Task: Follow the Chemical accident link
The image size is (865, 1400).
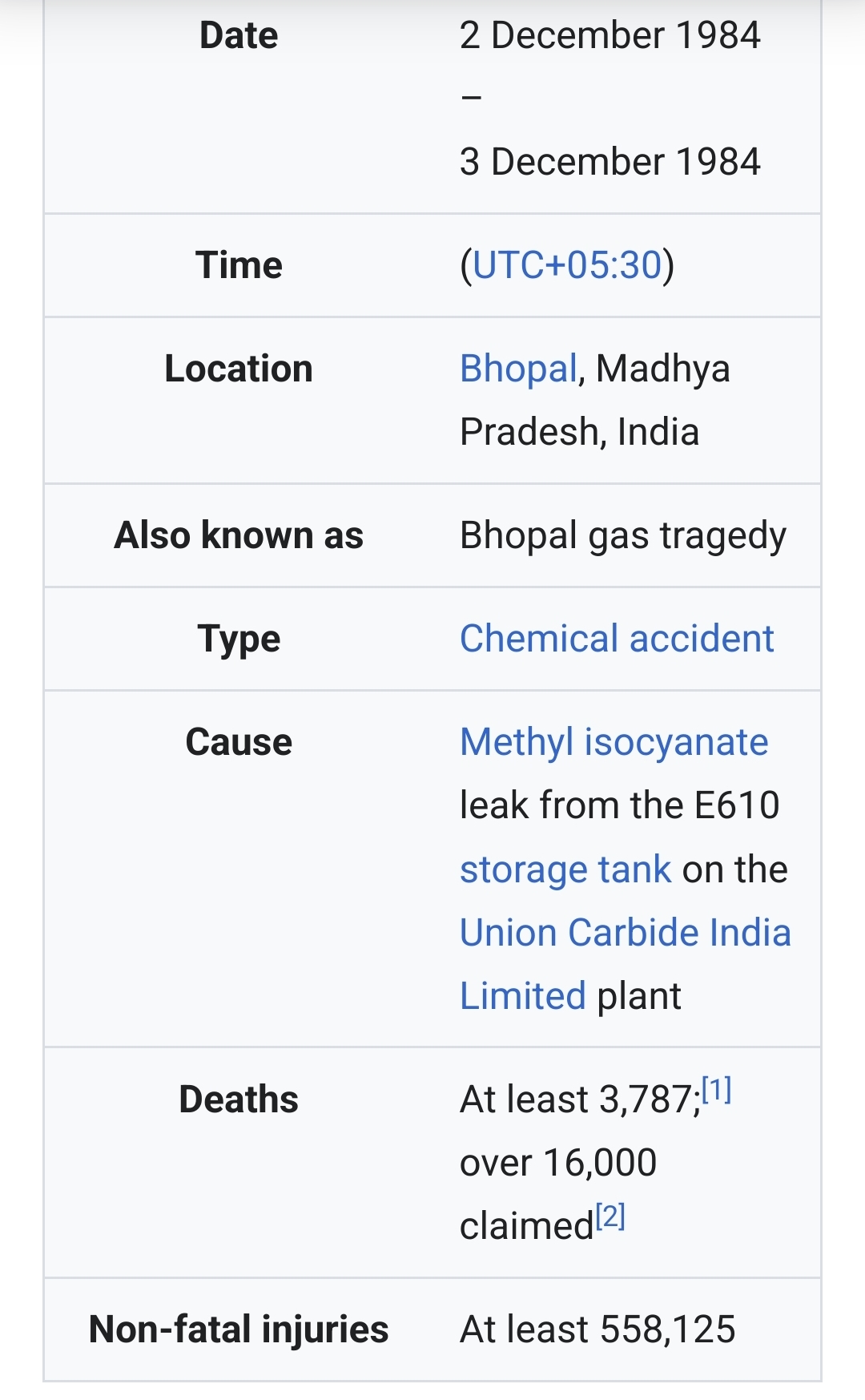Action: click(x=617, y=639)
